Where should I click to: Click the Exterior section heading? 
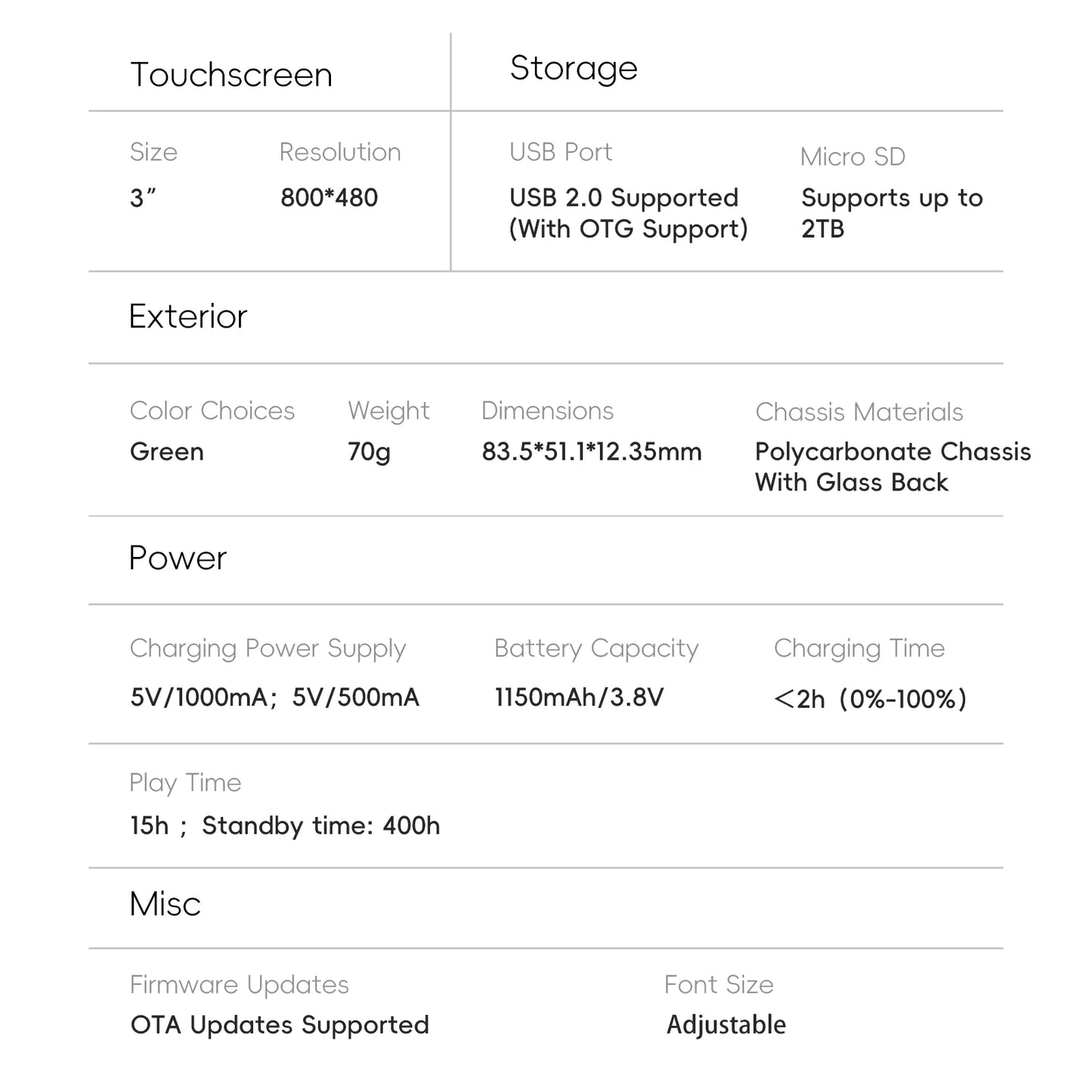coord(188,316)
